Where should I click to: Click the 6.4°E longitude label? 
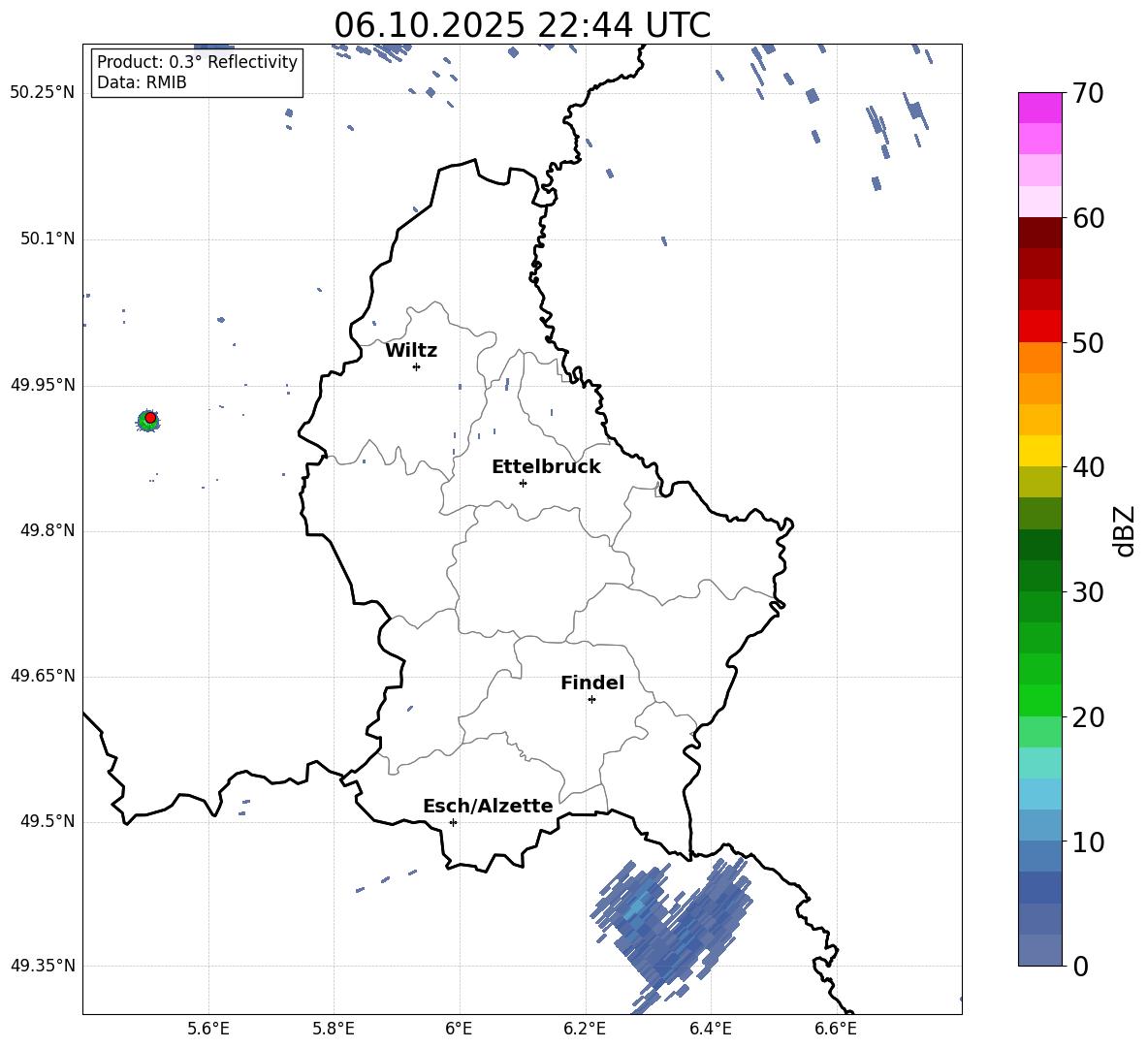(x=711, y=1029)
